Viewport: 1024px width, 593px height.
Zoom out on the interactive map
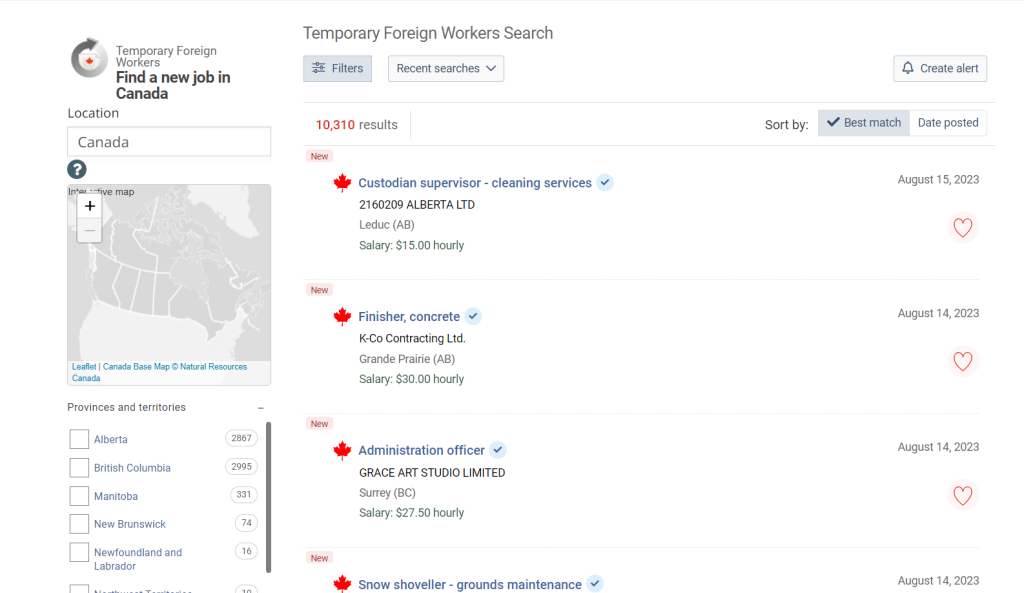[x=90, y=231]
